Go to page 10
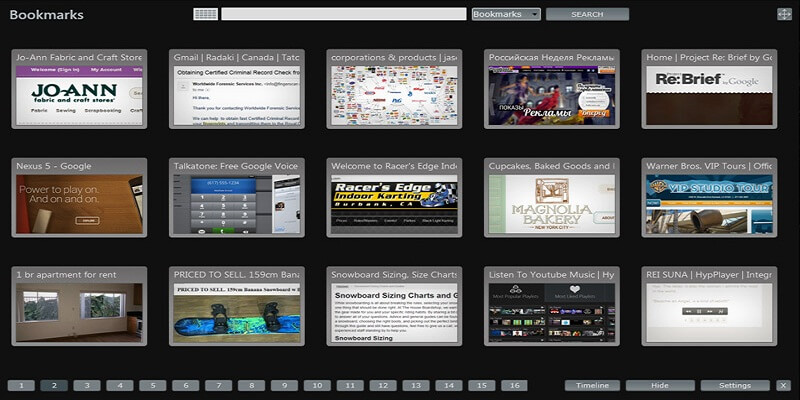This screenshot has height=400, width=800. [x=317, y=386]
